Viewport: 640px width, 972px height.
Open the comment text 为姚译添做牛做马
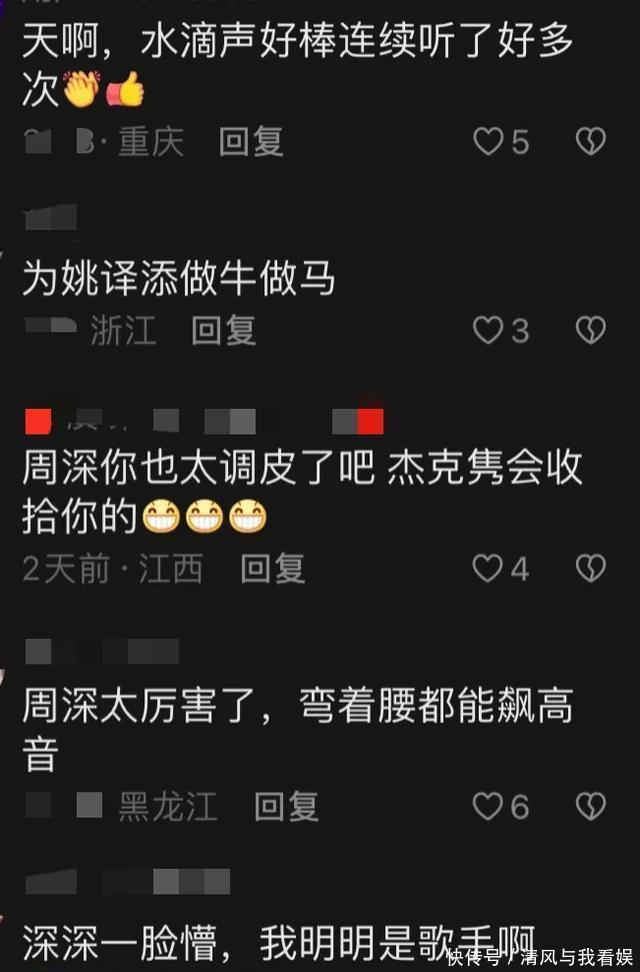coord(179,278)
